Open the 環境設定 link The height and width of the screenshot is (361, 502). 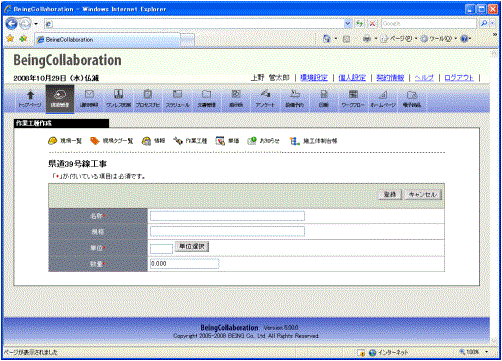point(314,78)
